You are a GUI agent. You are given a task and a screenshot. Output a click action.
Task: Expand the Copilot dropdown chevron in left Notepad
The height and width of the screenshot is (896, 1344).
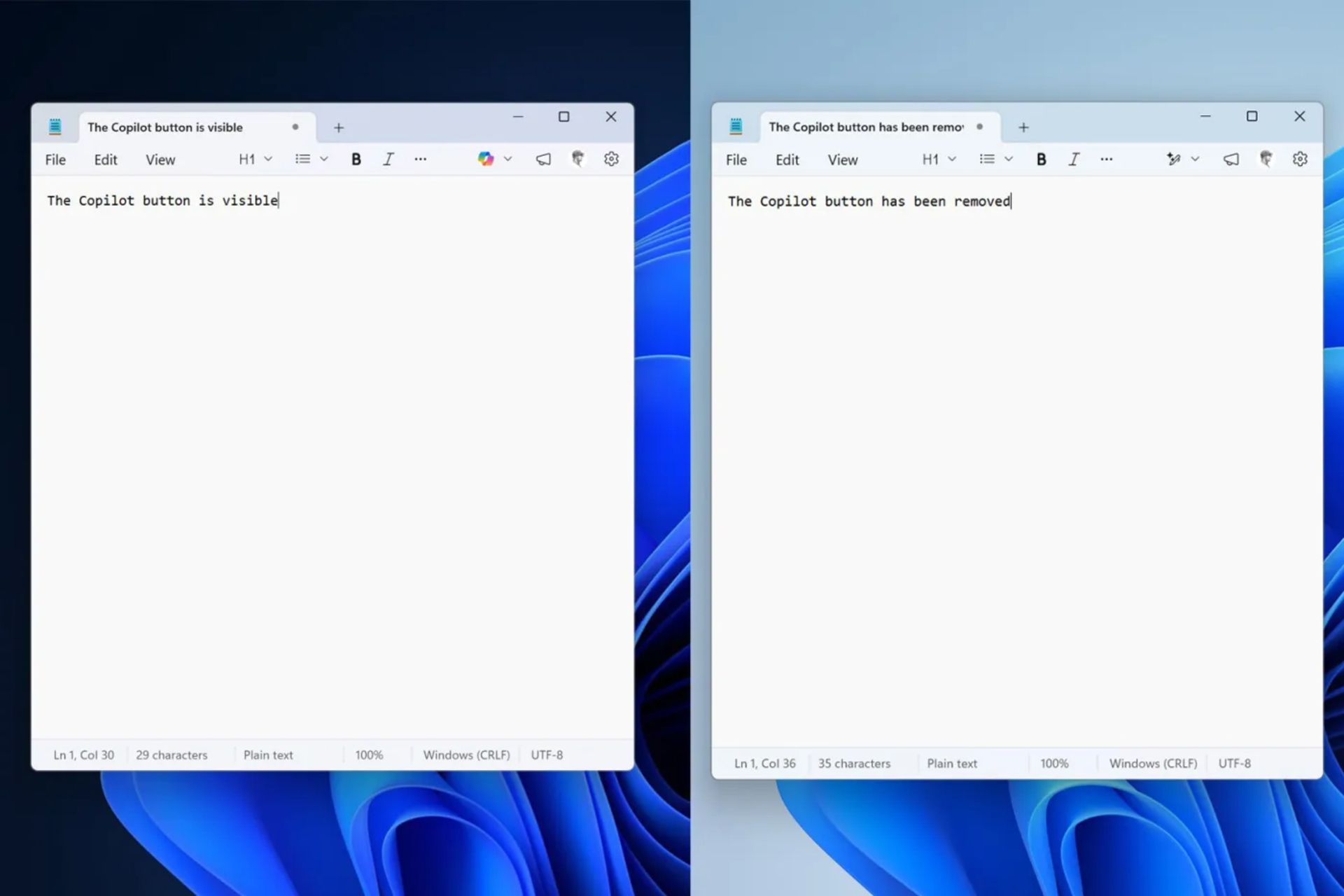[x=508, y=159]
